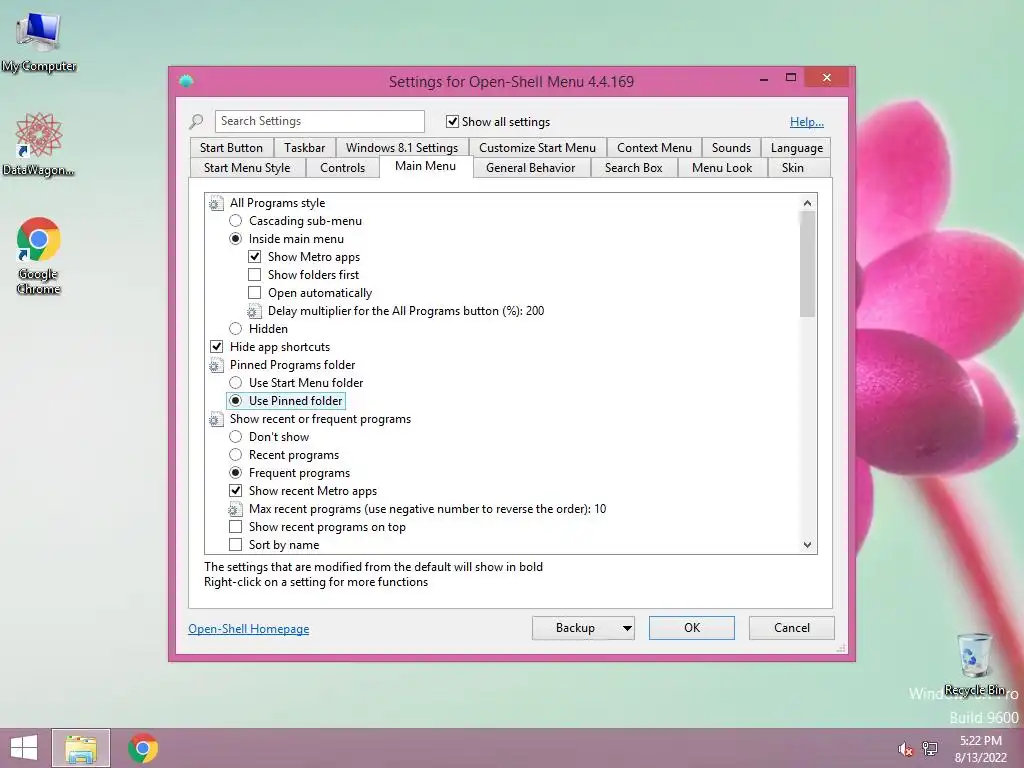Click gear icon beside Show recent or frequent programs

[216, 419]
